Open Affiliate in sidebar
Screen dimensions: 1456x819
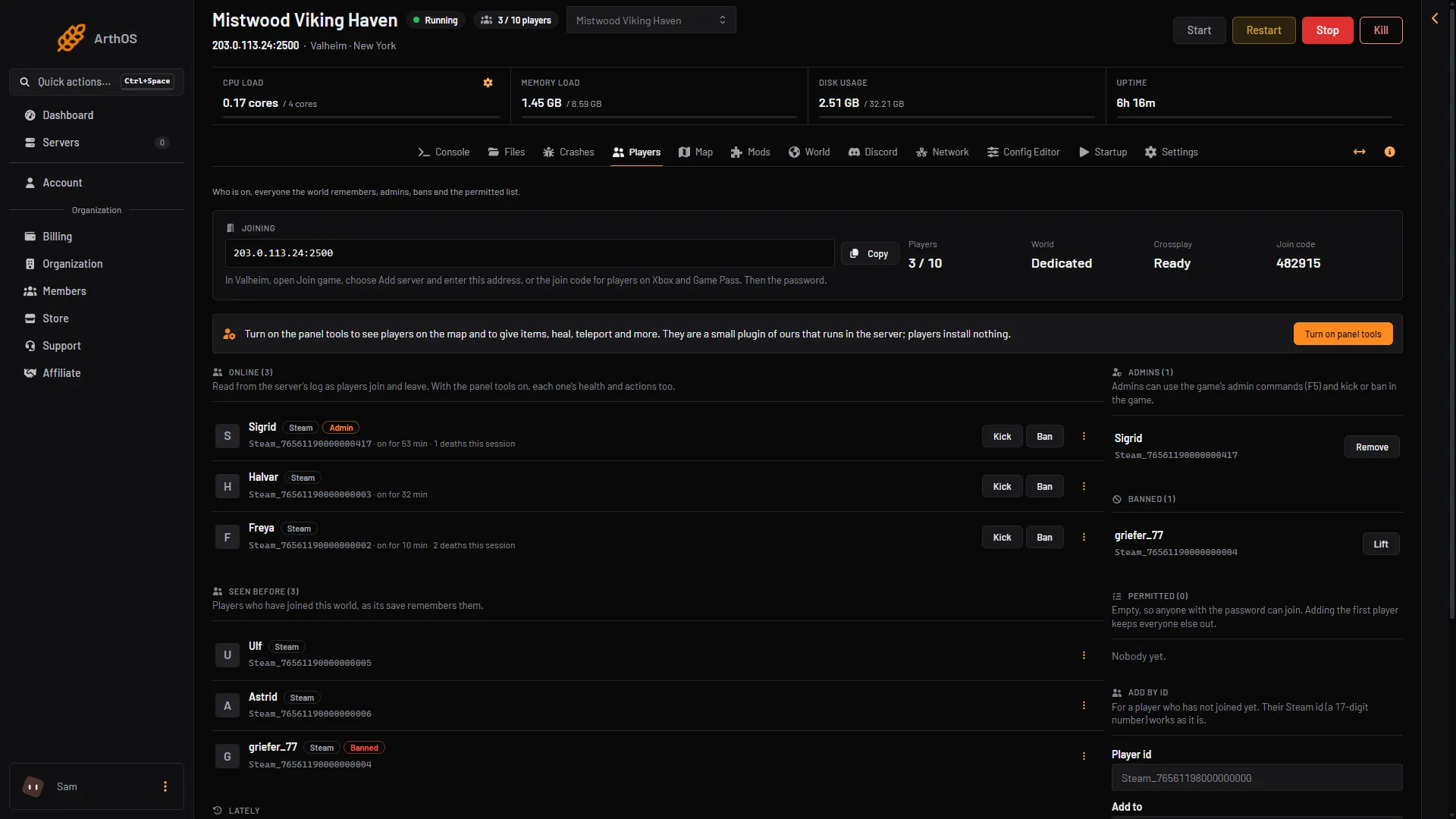pyautogui.click(x=96, y=373)
